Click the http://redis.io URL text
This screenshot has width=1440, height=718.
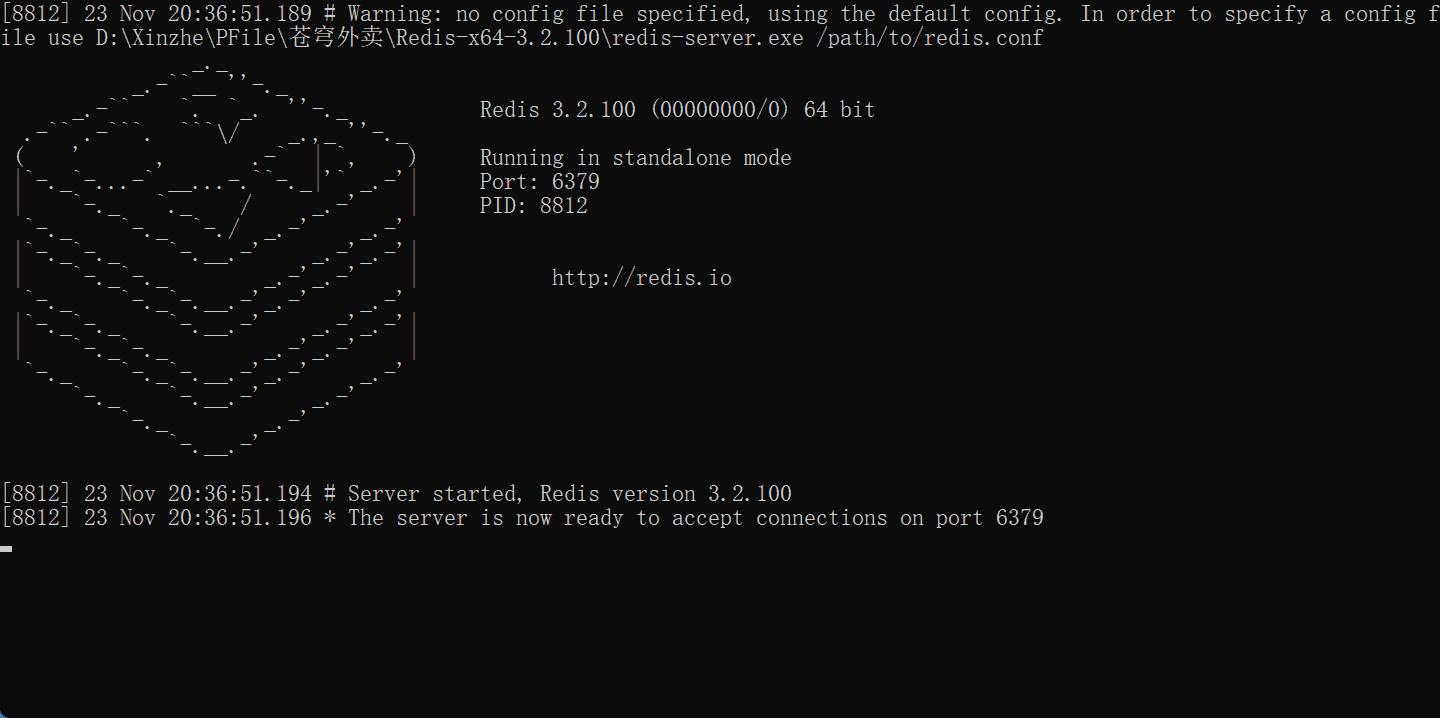(x=641, y=278)
